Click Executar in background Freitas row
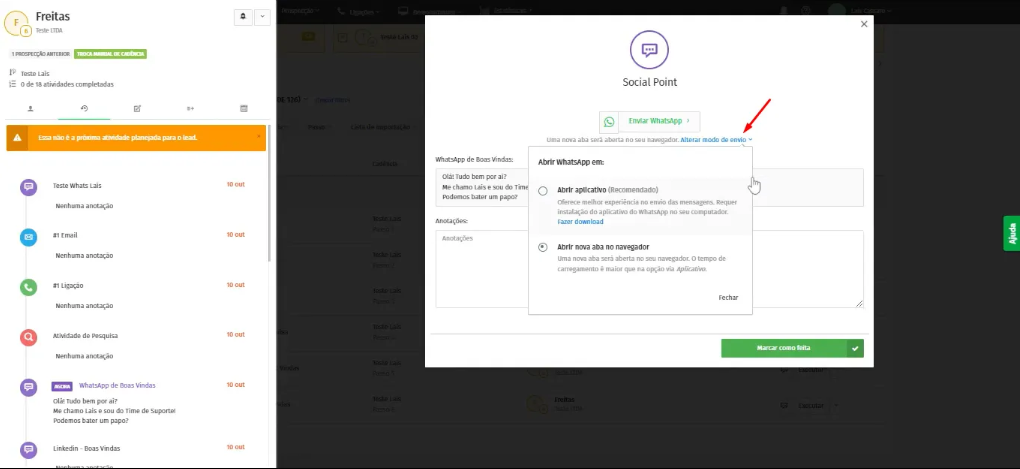This screenshot has height=469, width=1020. point(811,405)
